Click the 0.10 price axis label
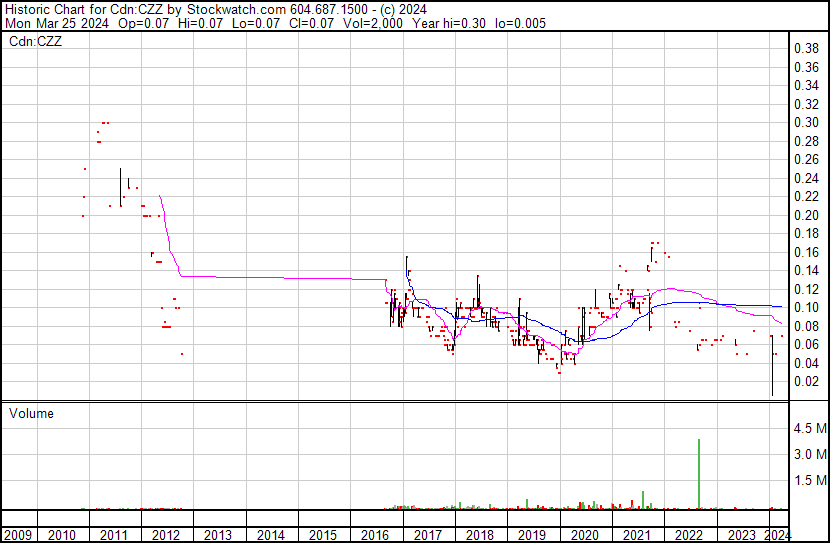Image resolution: width=830 pixels, height=543 pixels. [806, 308]
